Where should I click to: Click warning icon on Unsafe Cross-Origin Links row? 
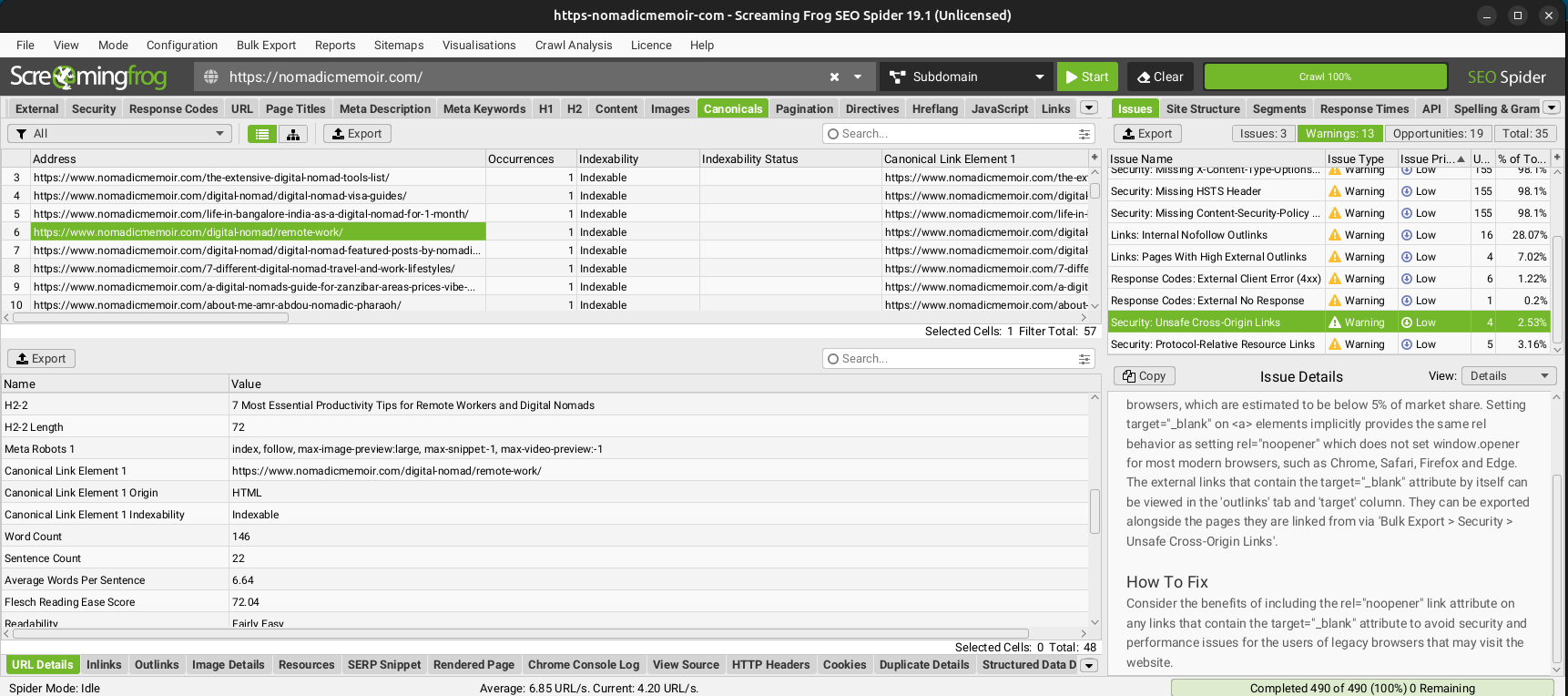(x=1335, y=322)
